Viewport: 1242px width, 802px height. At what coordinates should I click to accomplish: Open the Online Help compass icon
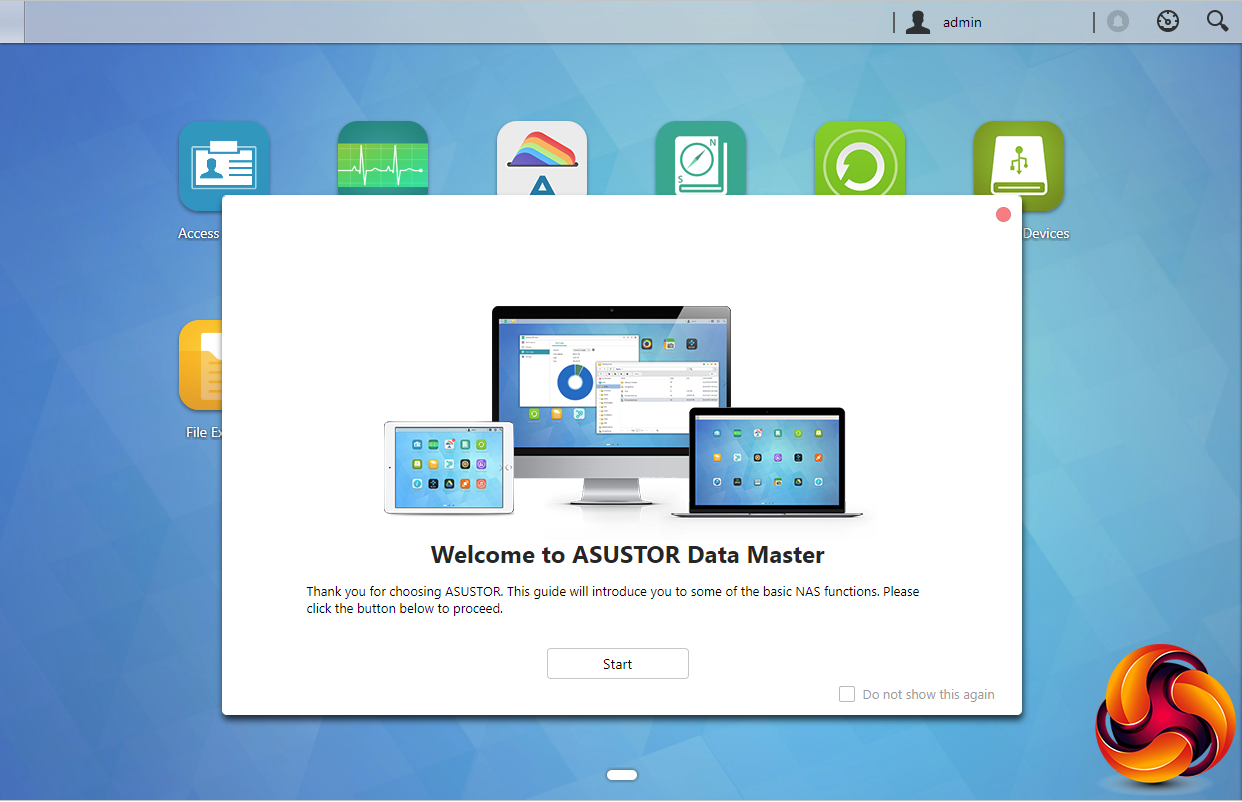[x=700, y=158]
